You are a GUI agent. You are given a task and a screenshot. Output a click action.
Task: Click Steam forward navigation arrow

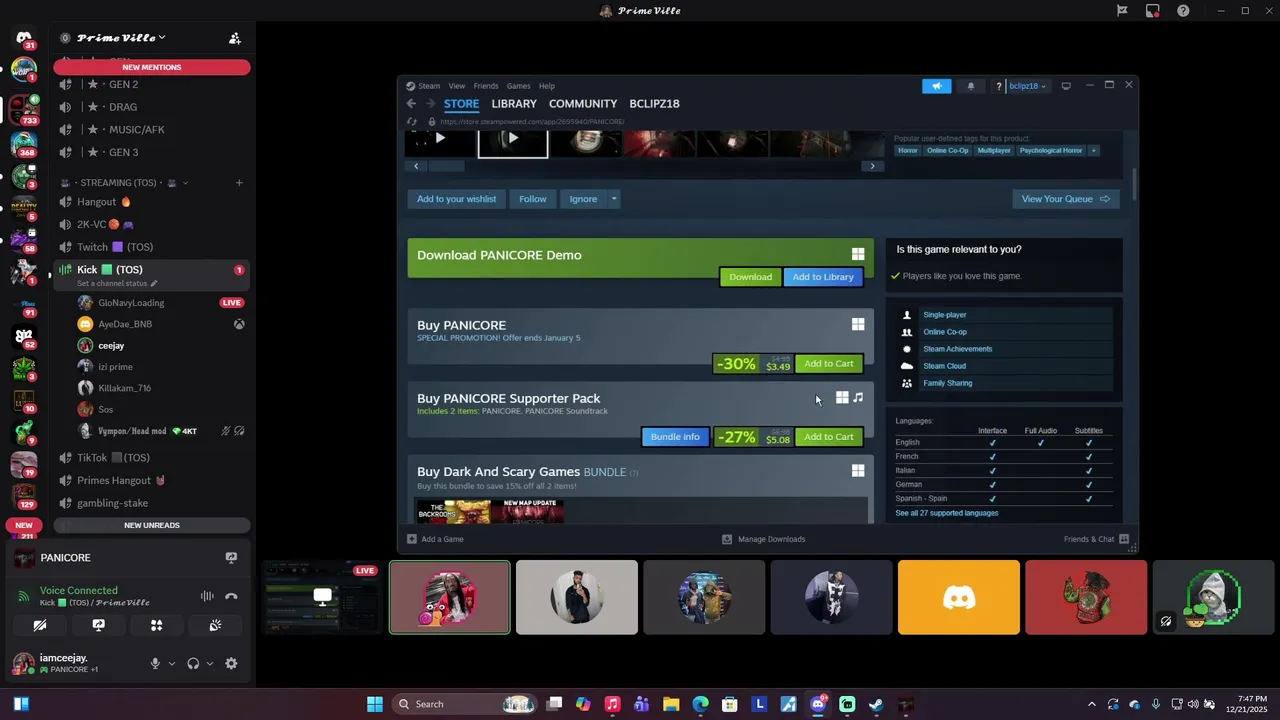430,103
